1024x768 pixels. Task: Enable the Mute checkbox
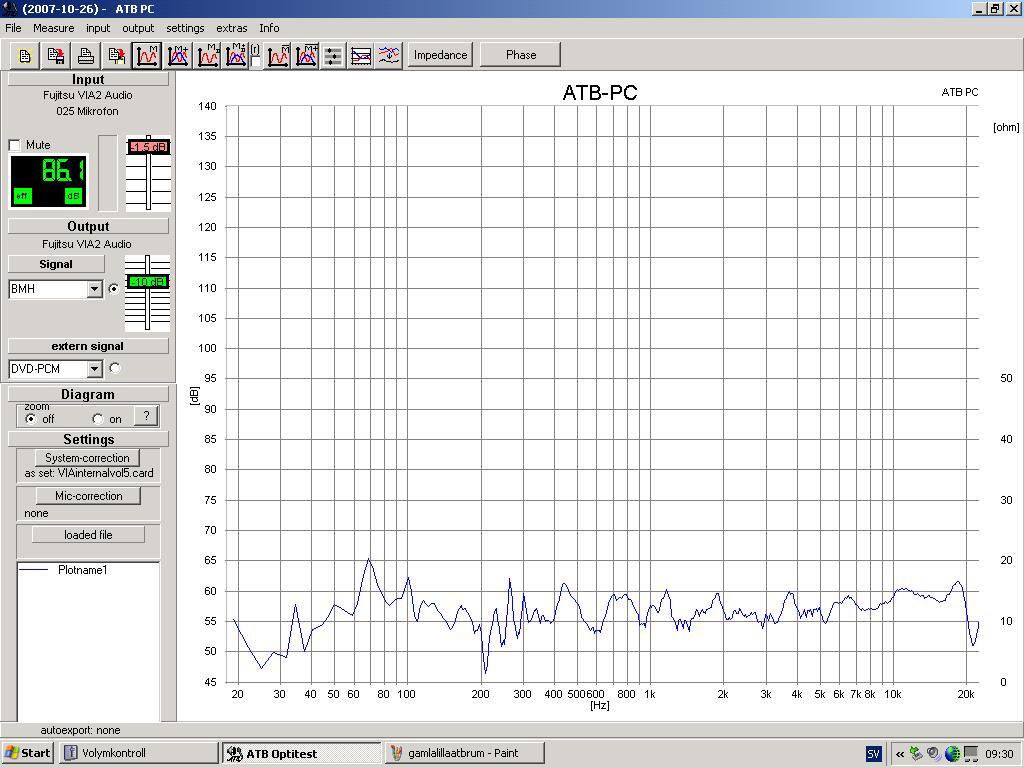point(15,145)
